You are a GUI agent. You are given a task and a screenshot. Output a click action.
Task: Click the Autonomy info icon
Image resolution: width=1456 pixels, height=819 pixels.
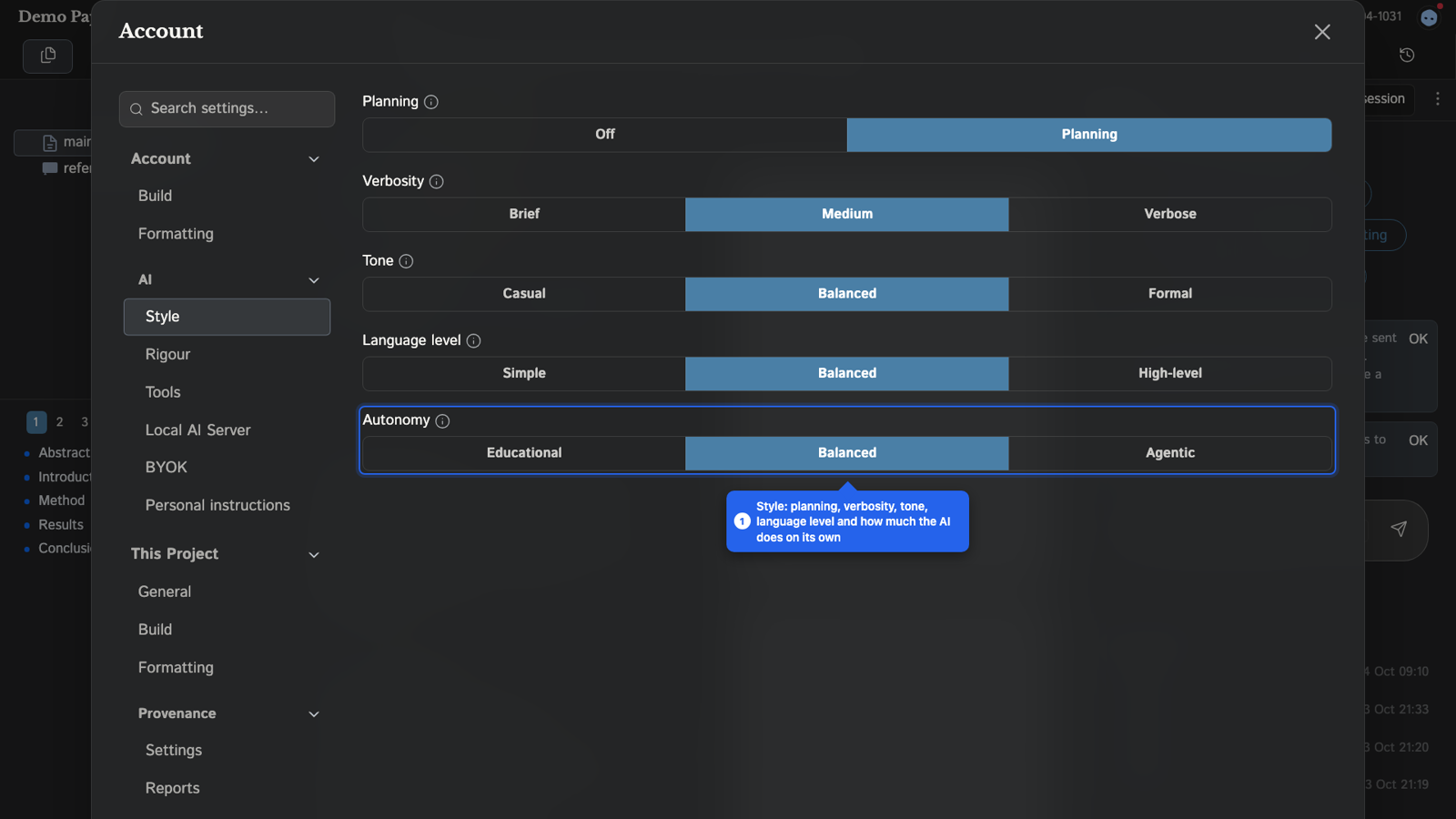(443, 421)
